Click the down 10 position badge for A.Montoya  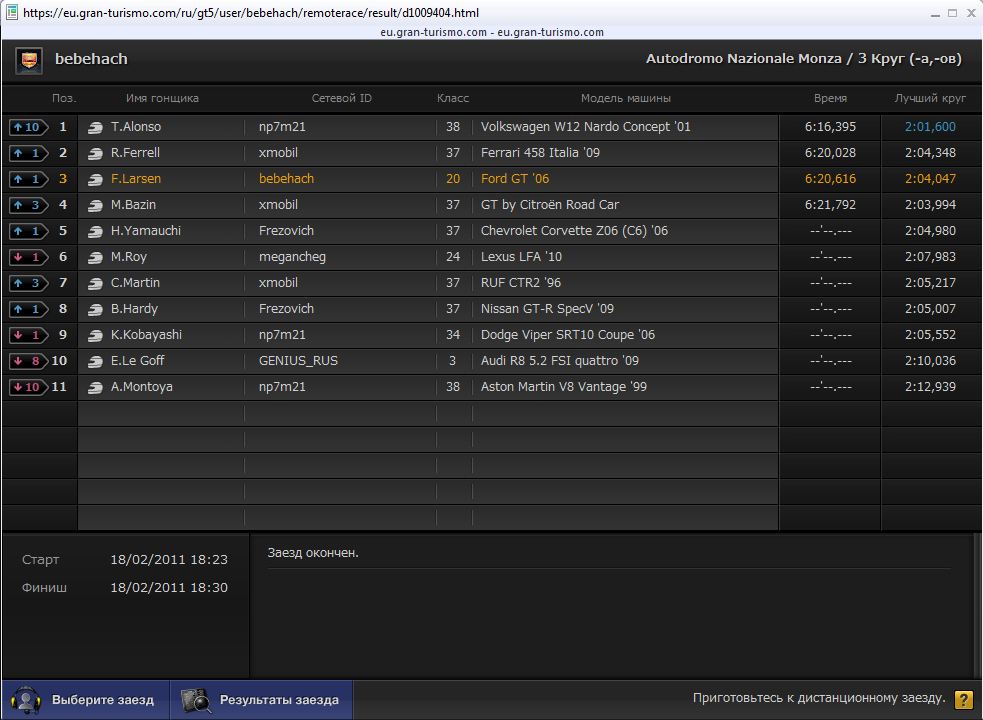pos(28,387)
